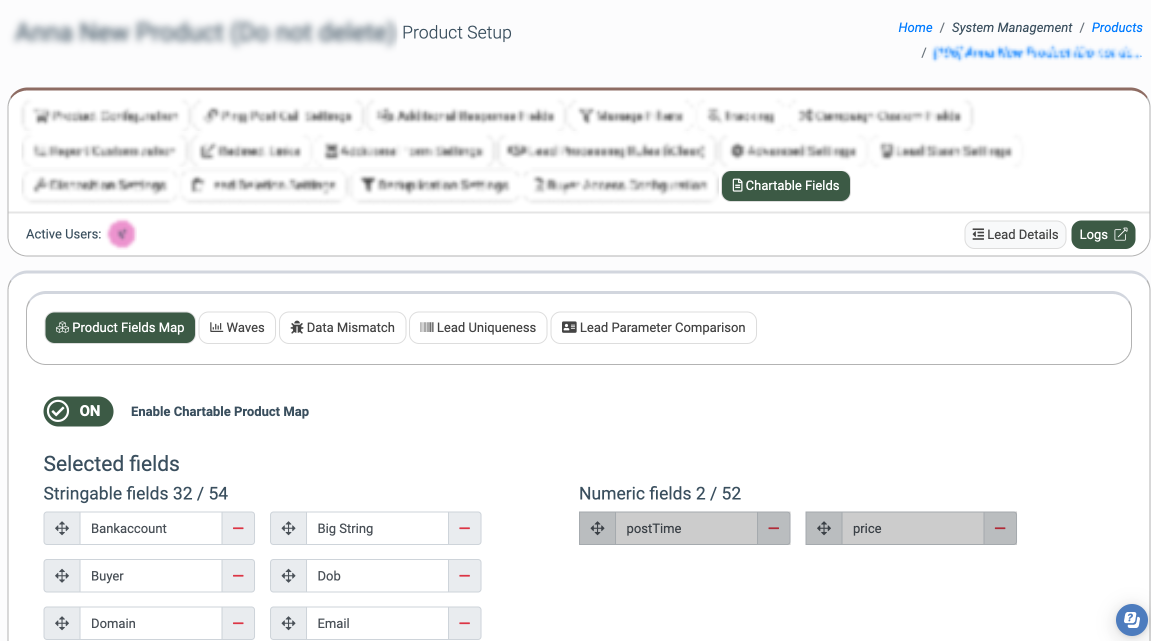
Task: Click the price numeric field box
Action: click(913, 528)
